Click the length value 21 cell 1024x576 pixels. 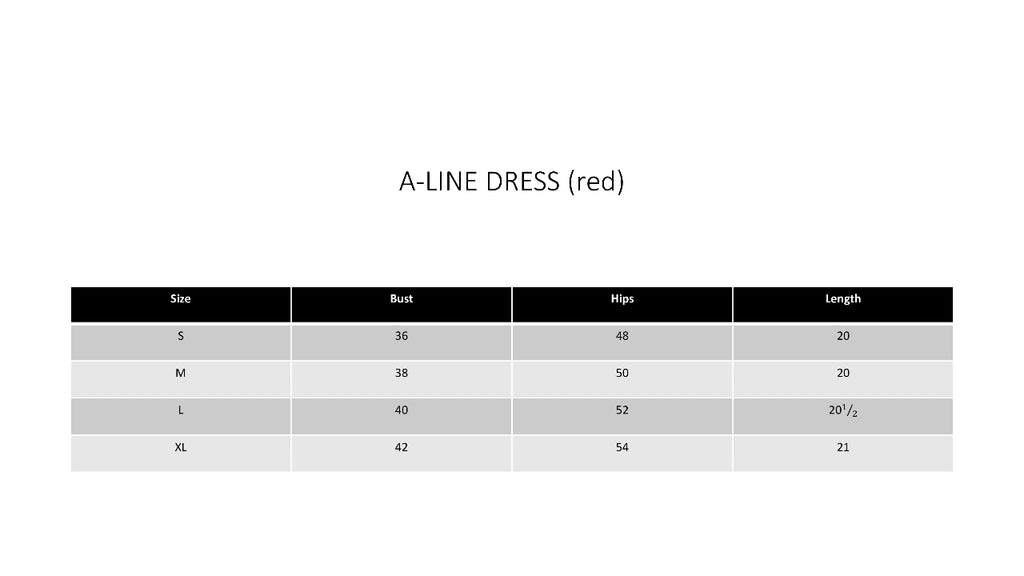tap(843, 448)
